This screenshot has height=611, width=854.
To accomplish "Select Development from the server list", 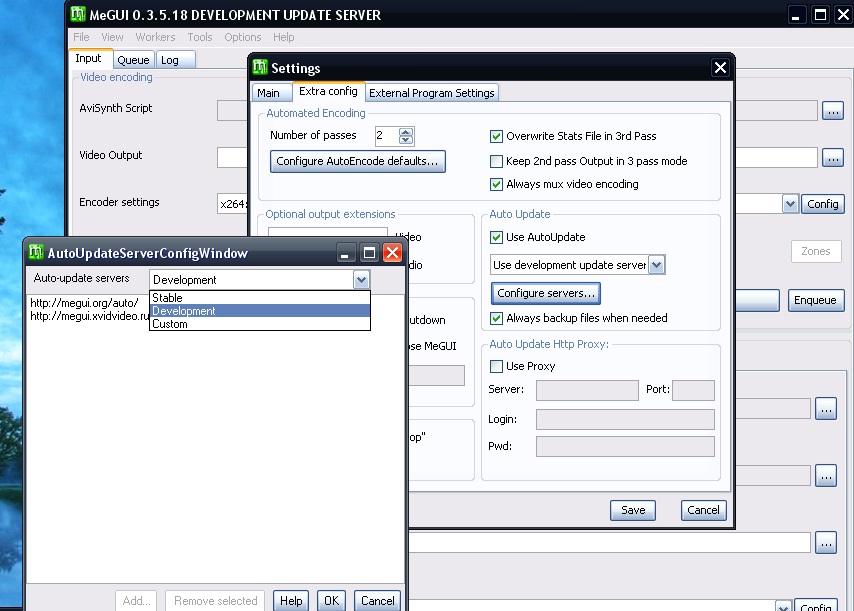I will pos(260,311).
